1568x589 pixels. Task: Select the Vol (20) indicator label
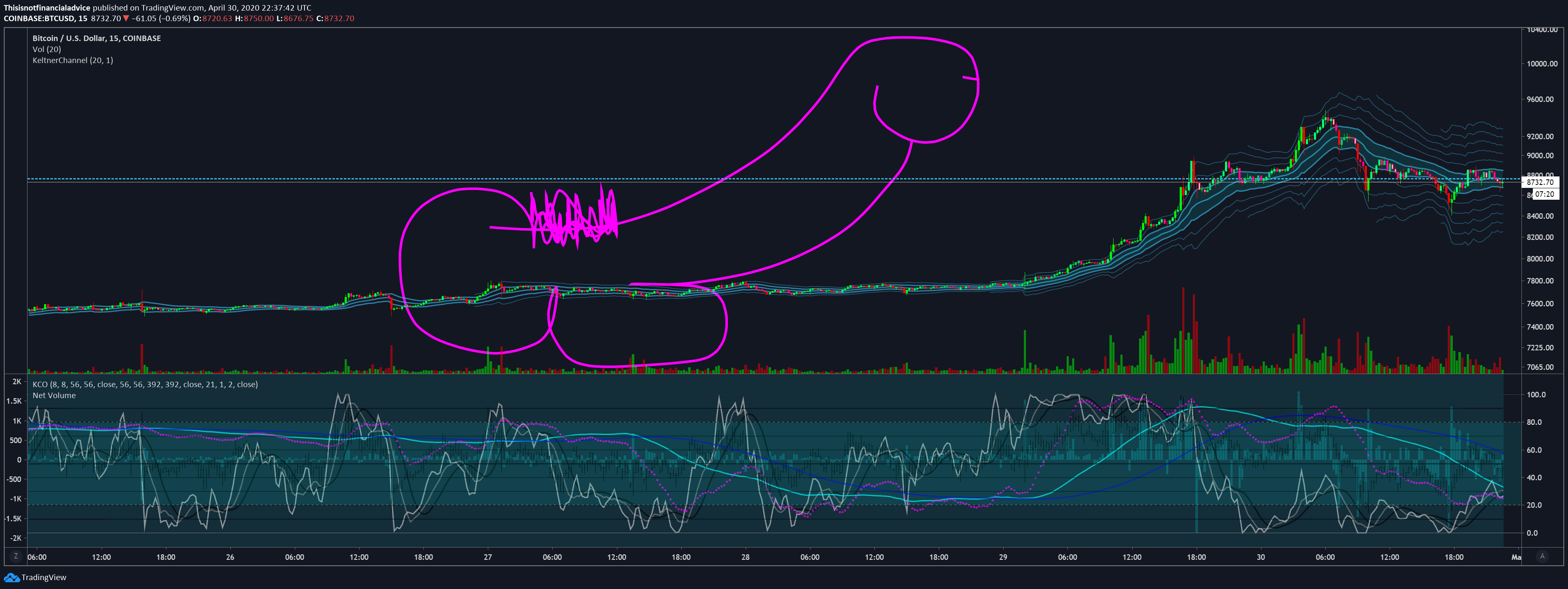pyautogui.click(x=47, y=49)
